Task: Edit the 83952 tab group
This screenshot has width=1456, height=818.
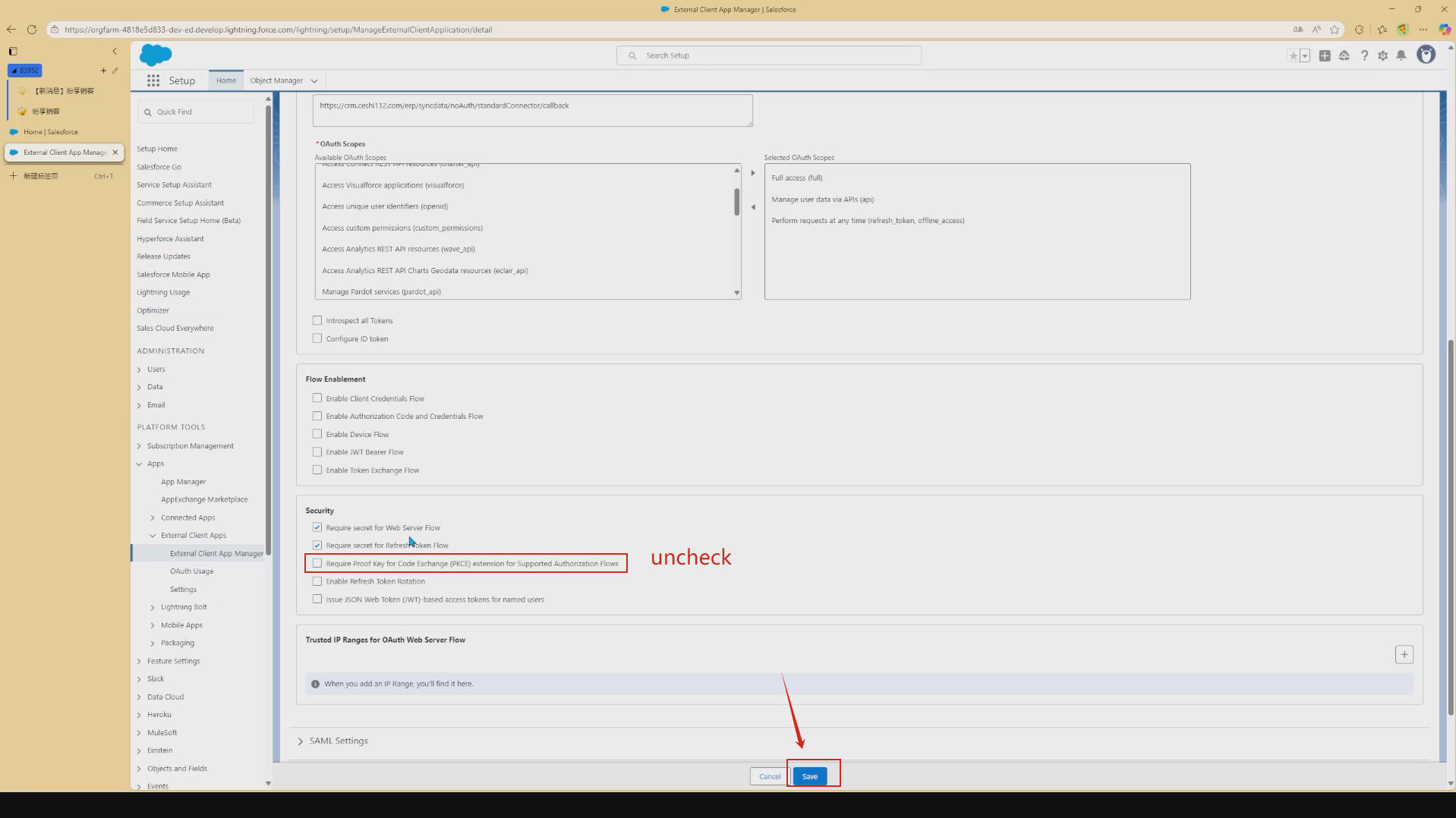Action: coord(115,71)
